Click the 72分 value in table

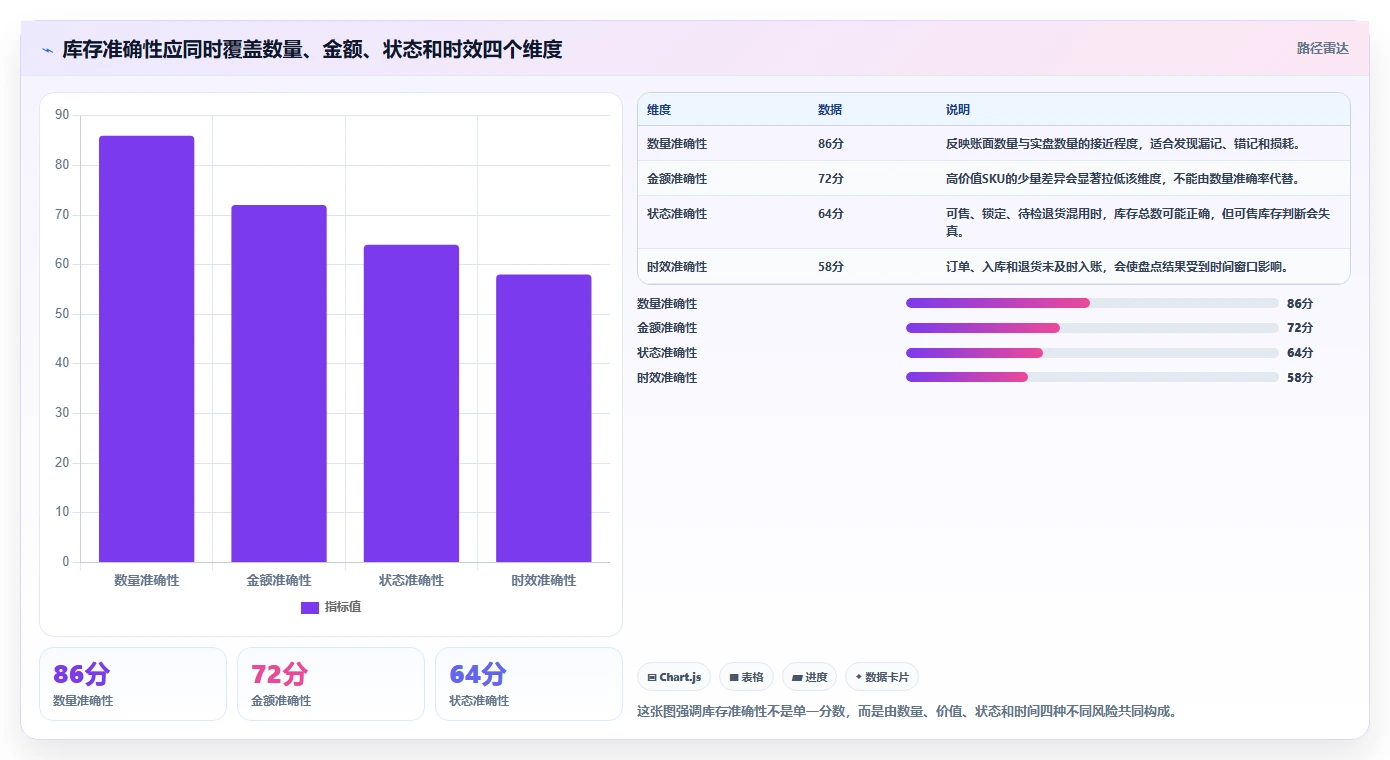tap(831, 179)
